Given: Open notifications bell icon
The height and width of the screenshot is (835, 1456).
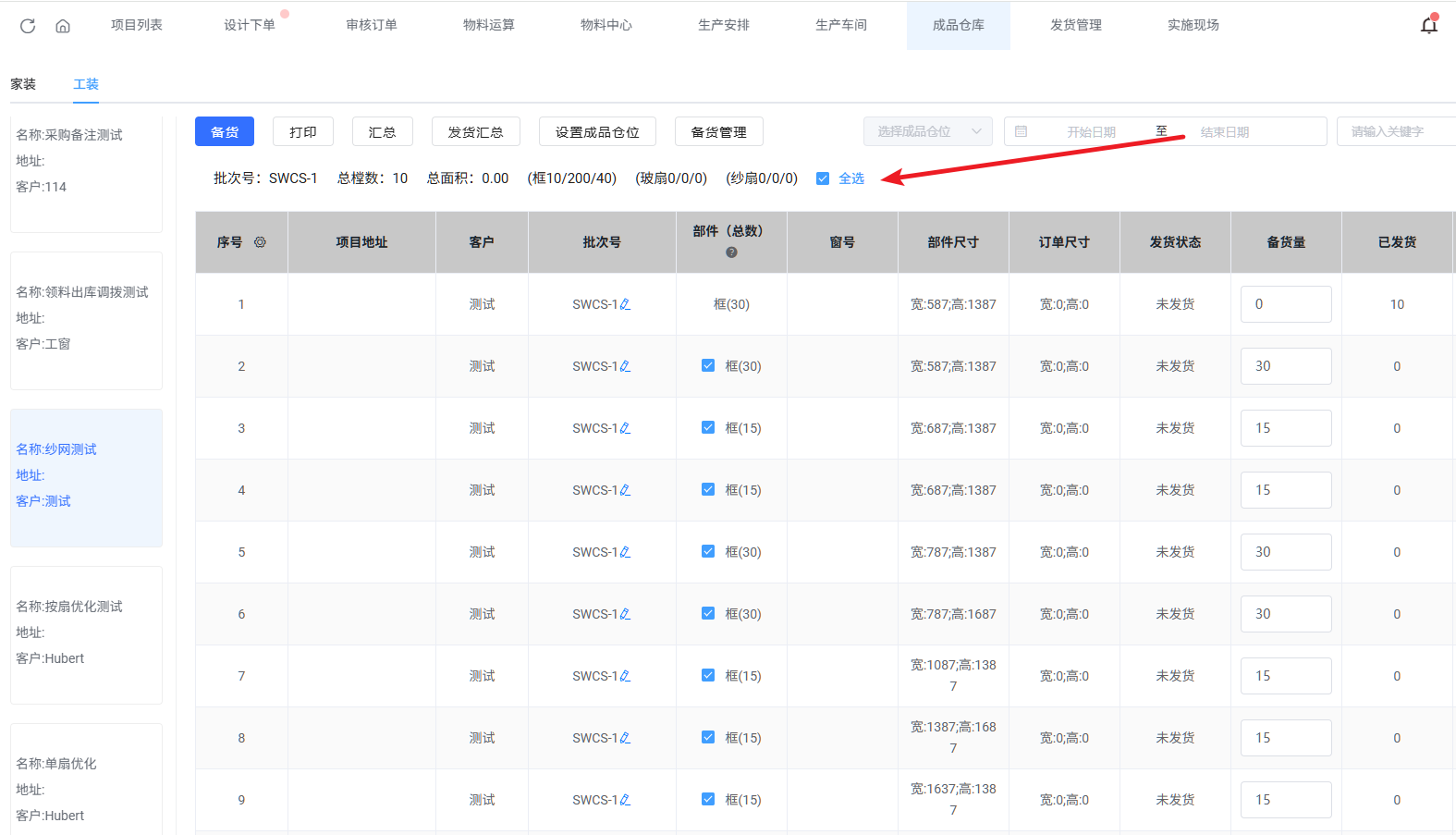Looking at the screenshot, I should [1428, 25].
